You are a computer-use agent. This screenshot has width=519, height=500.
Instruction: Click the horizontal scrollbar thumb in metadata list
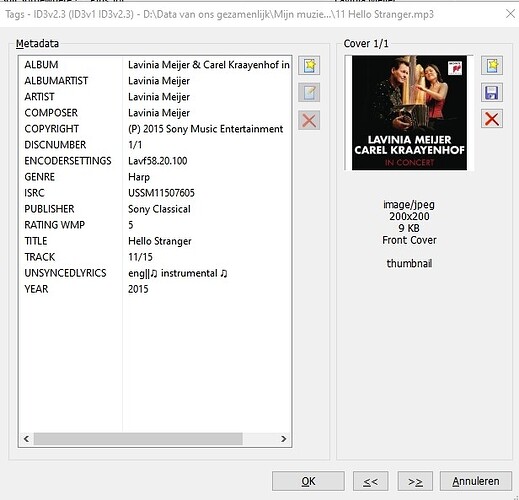pyautogui.click(x=138, y=439)
